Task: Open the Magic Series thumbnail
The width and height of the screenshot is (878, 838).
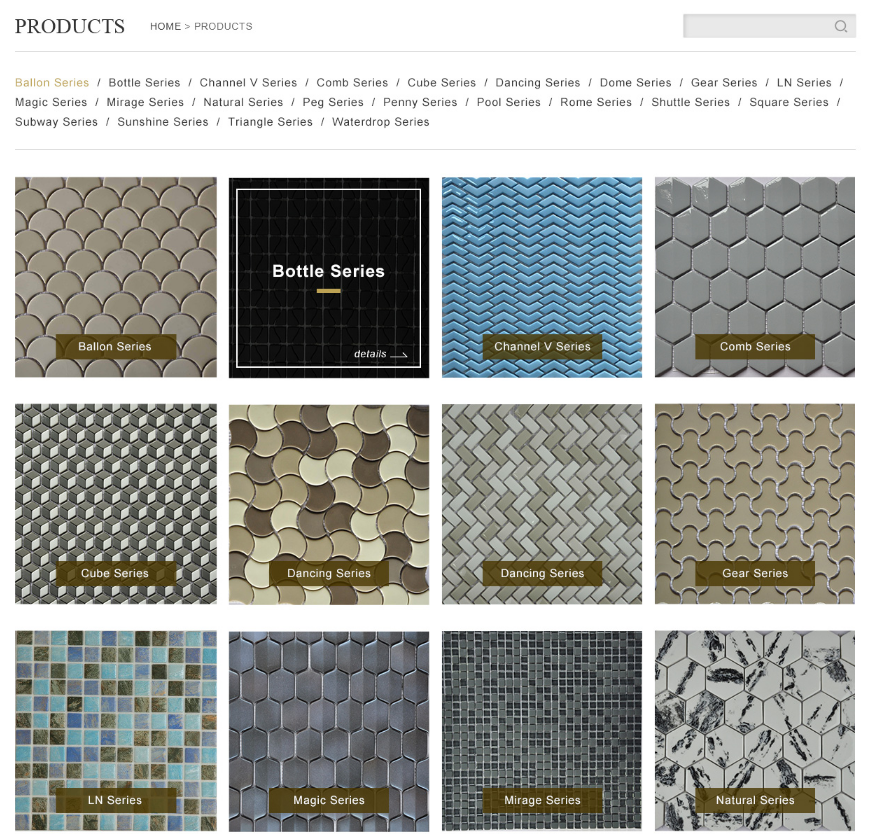Action: 329,731
